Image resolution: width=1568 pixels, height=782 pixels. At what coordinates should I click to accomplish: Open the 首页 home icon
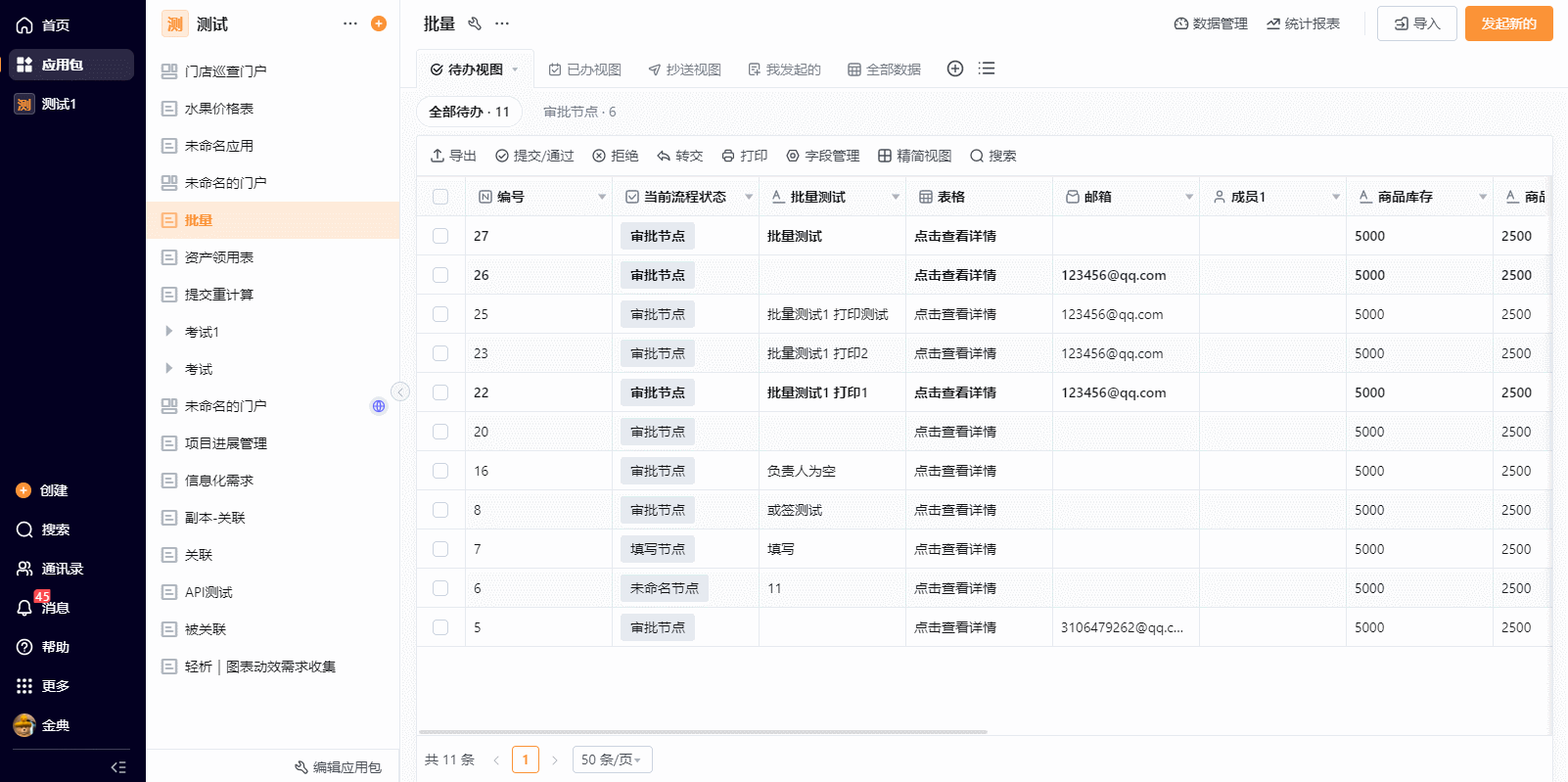[24, 25]
